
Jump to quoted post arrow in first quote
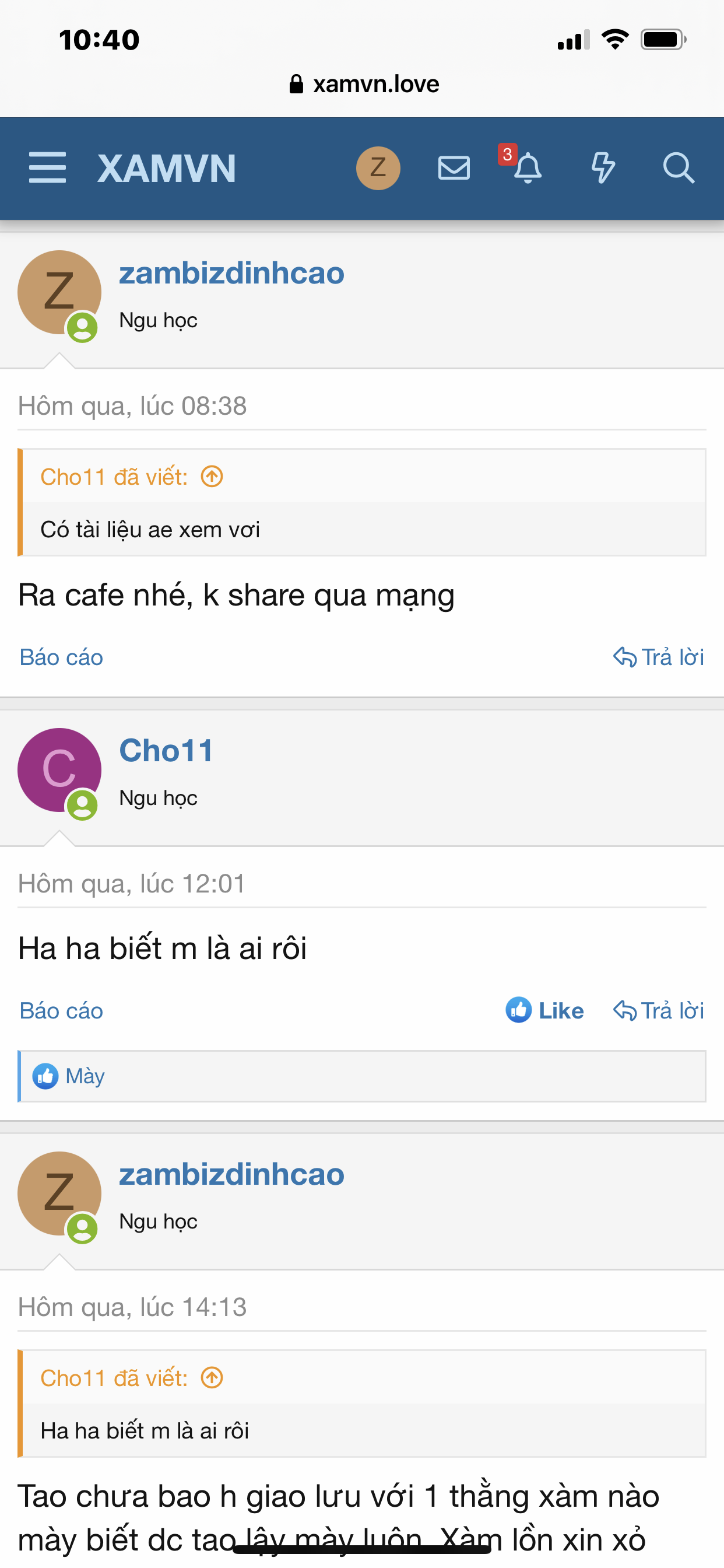212,477
